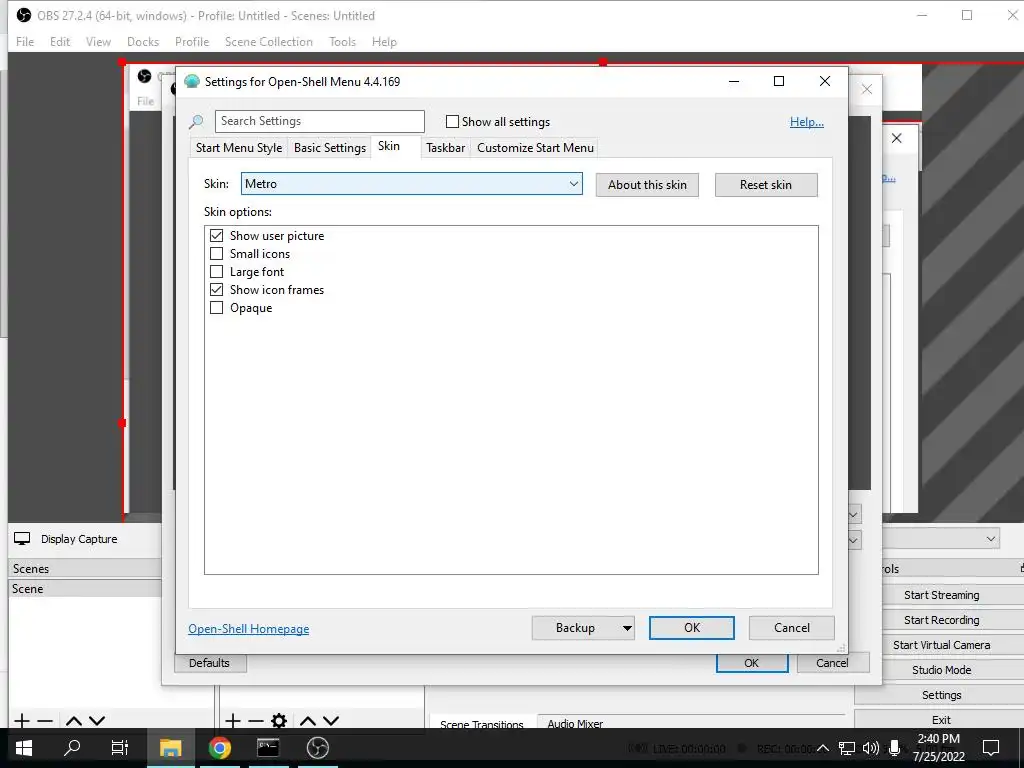
Task: Uncheck Show icon frames
Action: (x=216, y=289)
